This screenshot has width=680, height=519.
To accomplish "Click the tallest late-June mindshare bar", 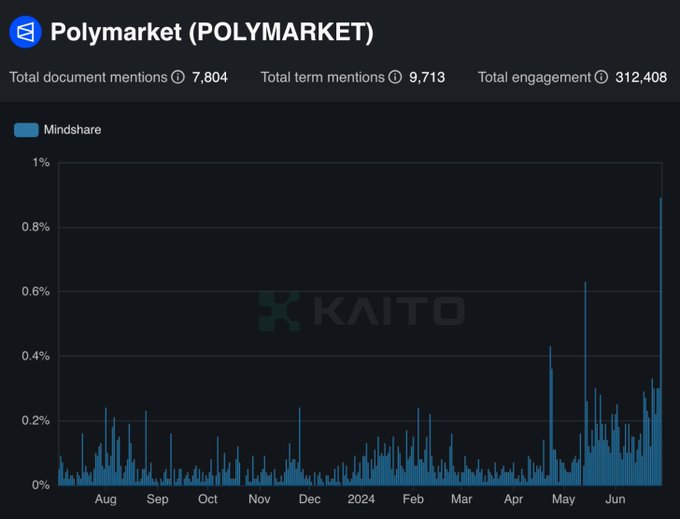I will click(x=661, y=341).
